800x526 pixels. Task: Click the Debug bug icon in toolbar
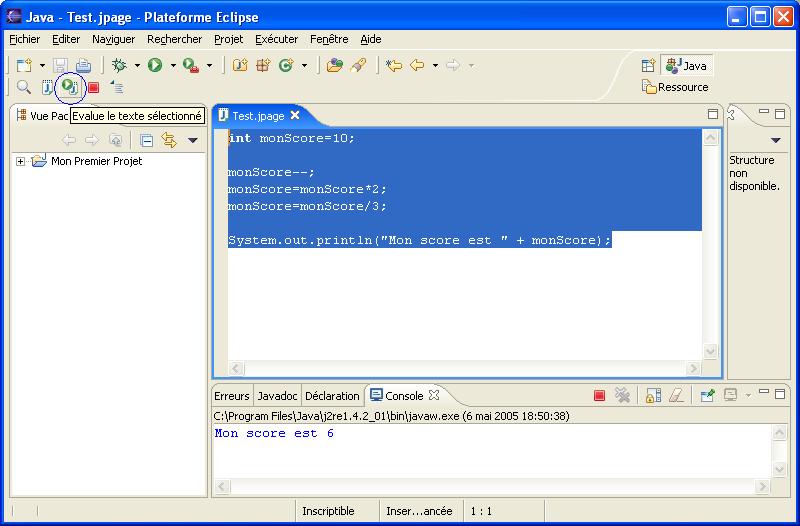point(119,65)
